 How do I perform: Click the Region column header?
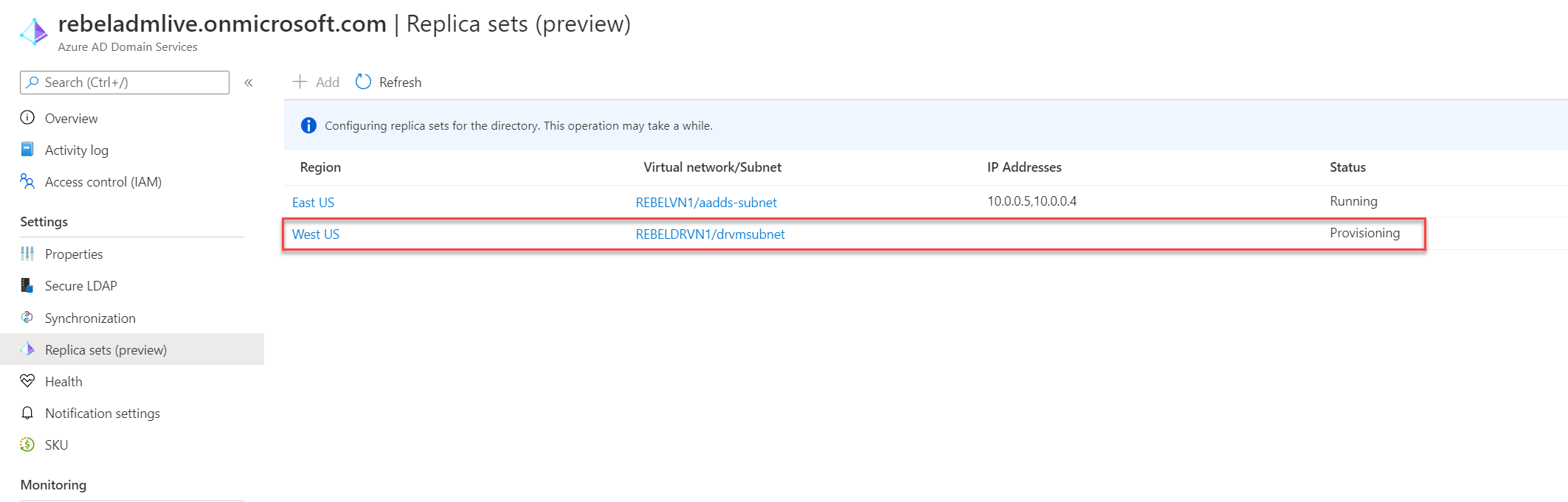click(x=320, y=167)
